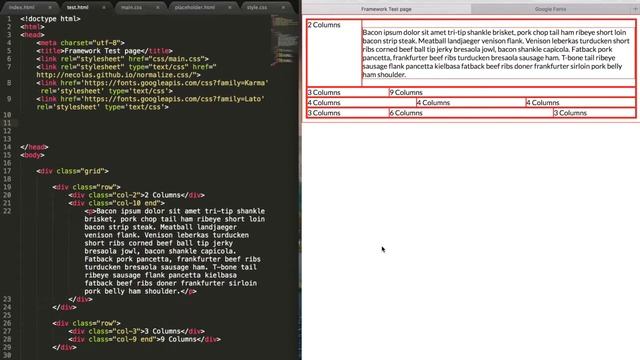Click the third '4 Columns' cell in preview
The width and height of the screenshot is (640, 360).
coord(580,102)
